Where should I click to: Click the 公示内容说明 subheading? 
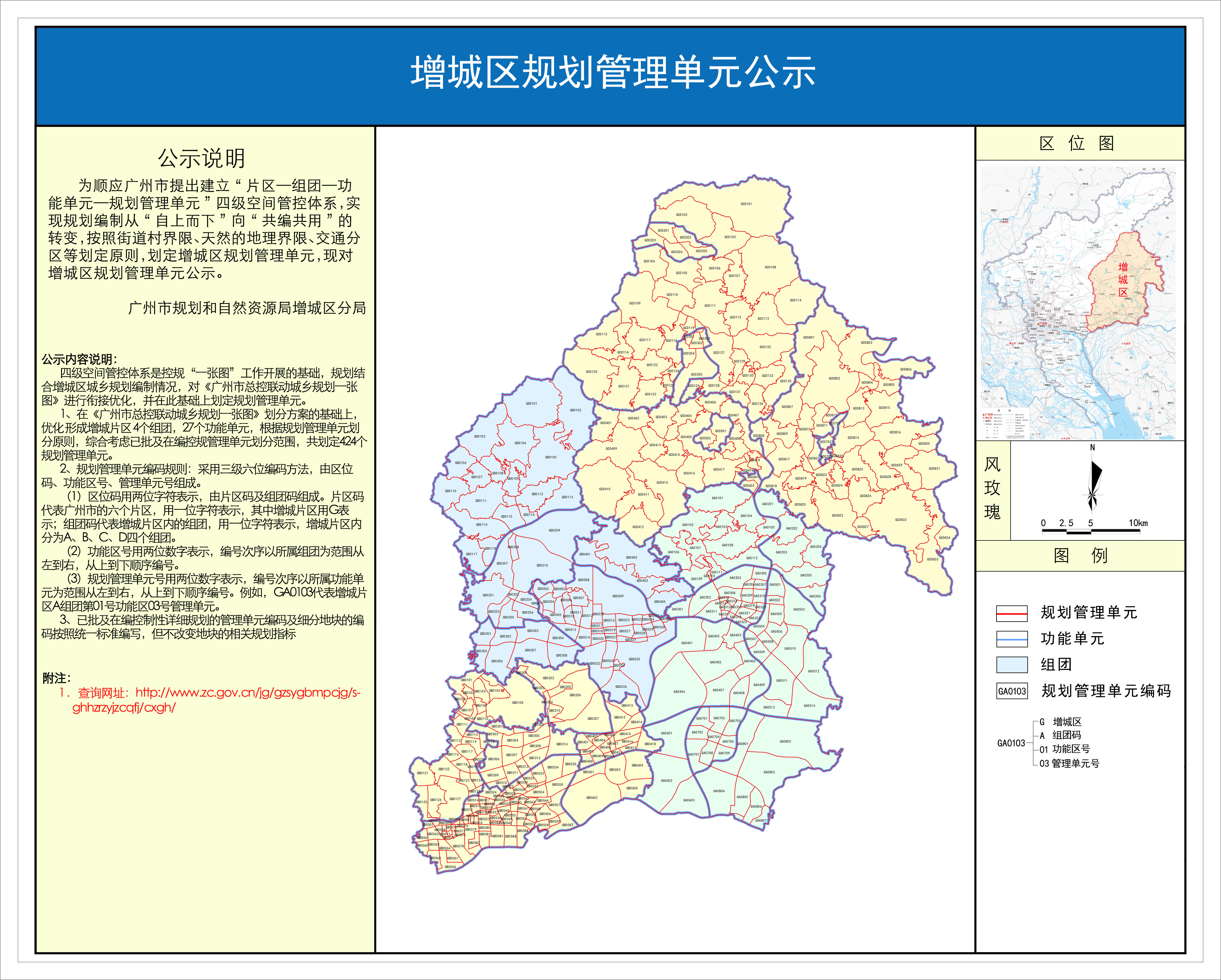[x=79, y=359]
